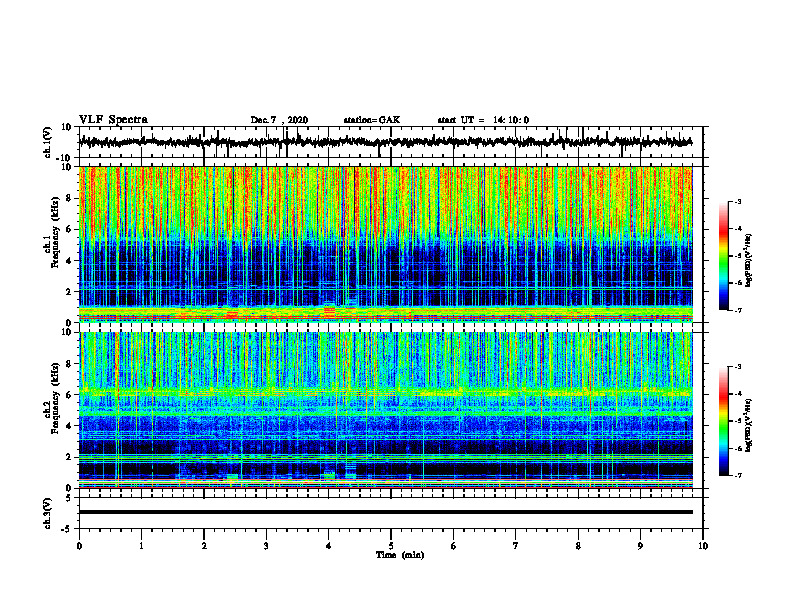Image resolution: width=792 pixels, height=612 pixels.
Task: Click time axis tick label "8"
Action: click(x=578, y=546)
